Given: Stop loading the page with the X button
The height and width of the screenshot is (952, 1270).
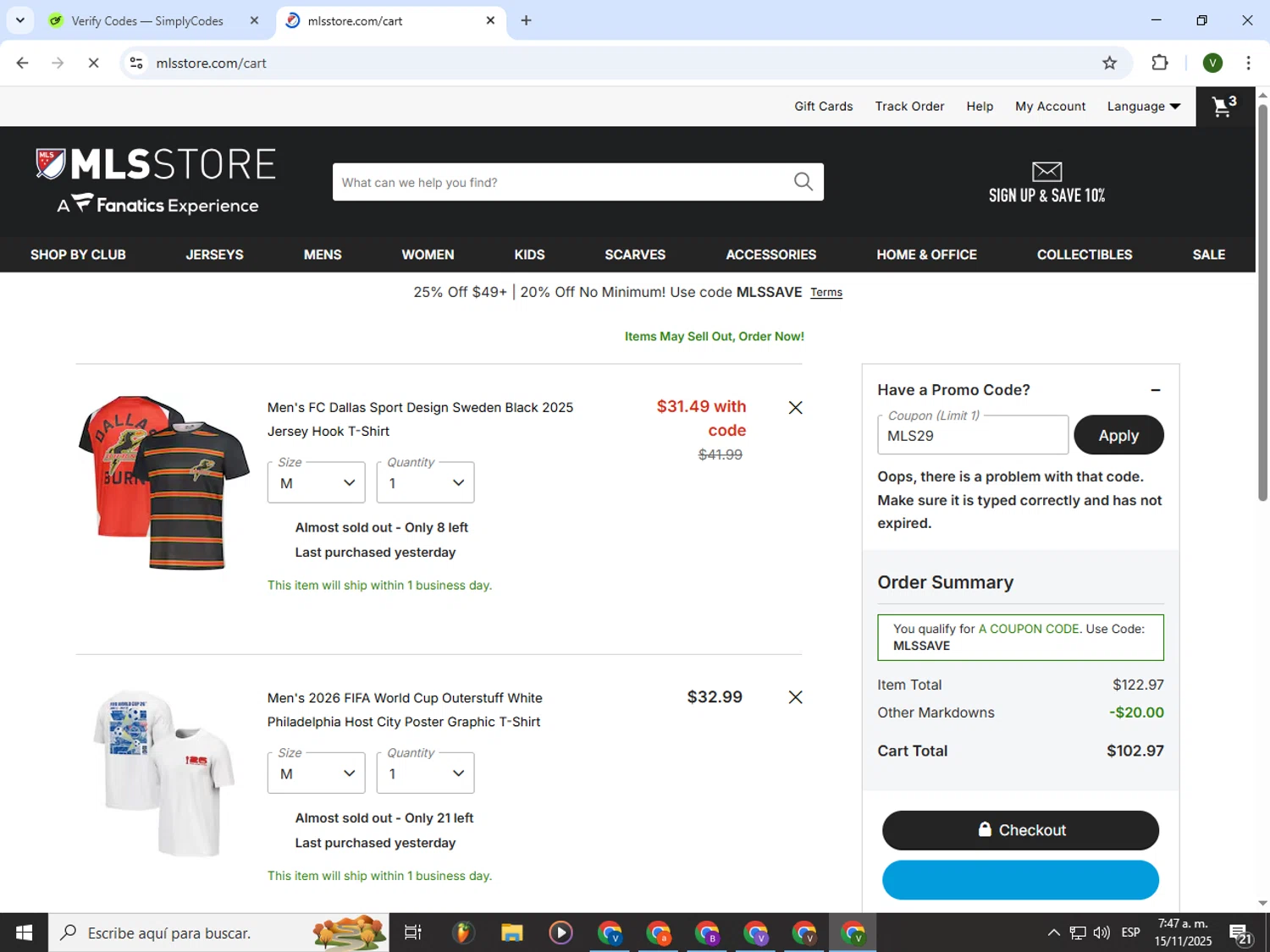Looking at the screenshot, I should 93,63.
